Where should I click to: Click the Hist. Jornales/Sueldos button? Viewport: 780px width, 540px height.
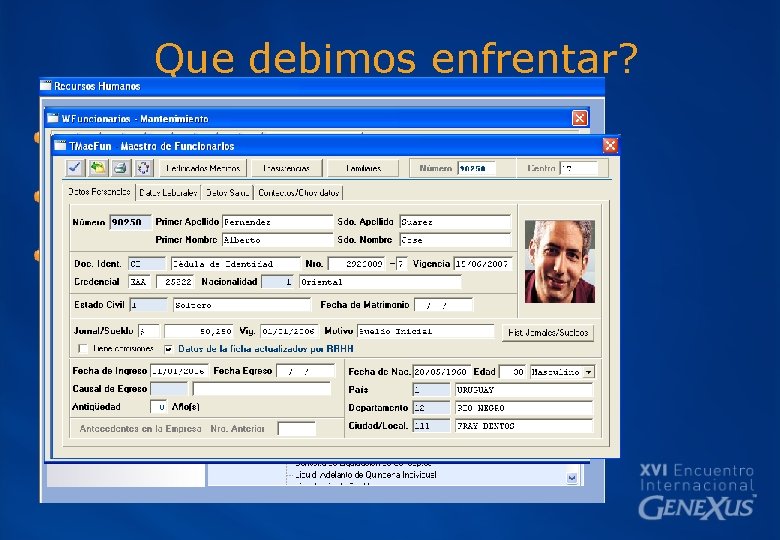coord(548,333)
